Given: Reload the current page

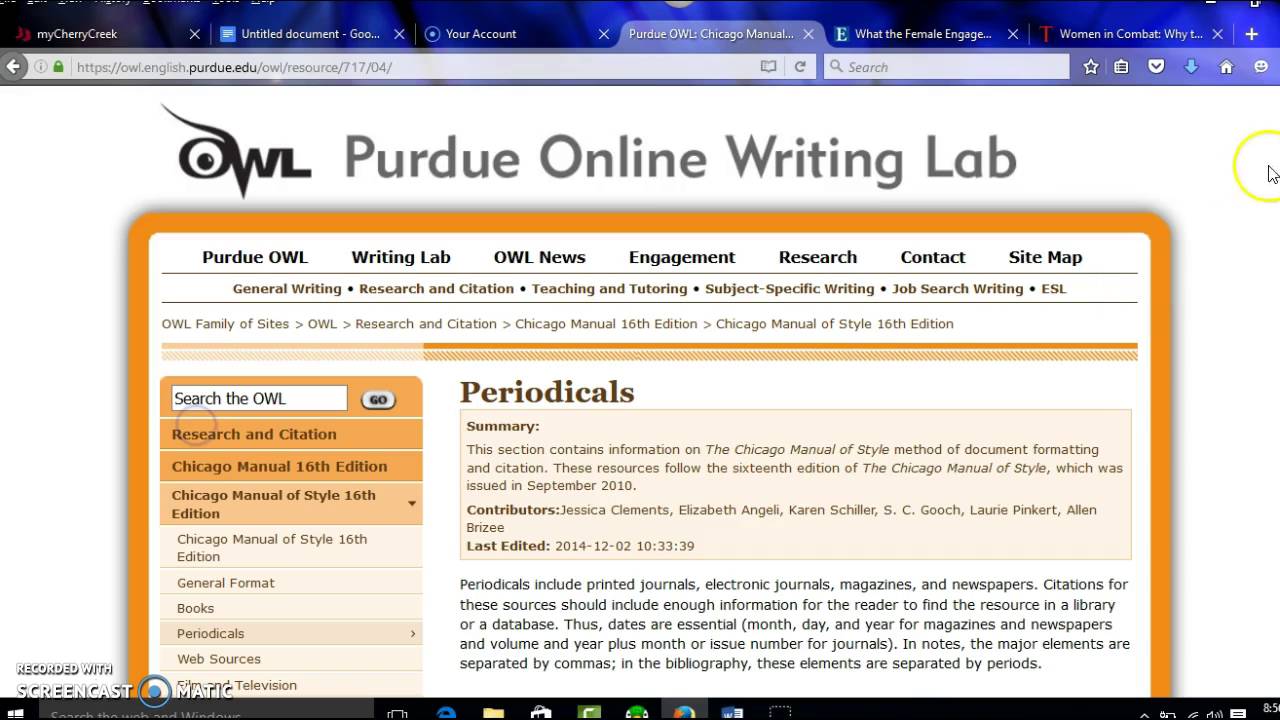Looking at the screenshot, I should [800, 67].
